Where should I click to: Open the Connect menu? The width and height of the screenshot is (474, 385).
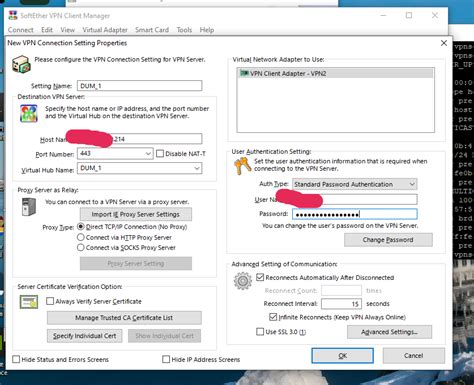pos(21,30)
